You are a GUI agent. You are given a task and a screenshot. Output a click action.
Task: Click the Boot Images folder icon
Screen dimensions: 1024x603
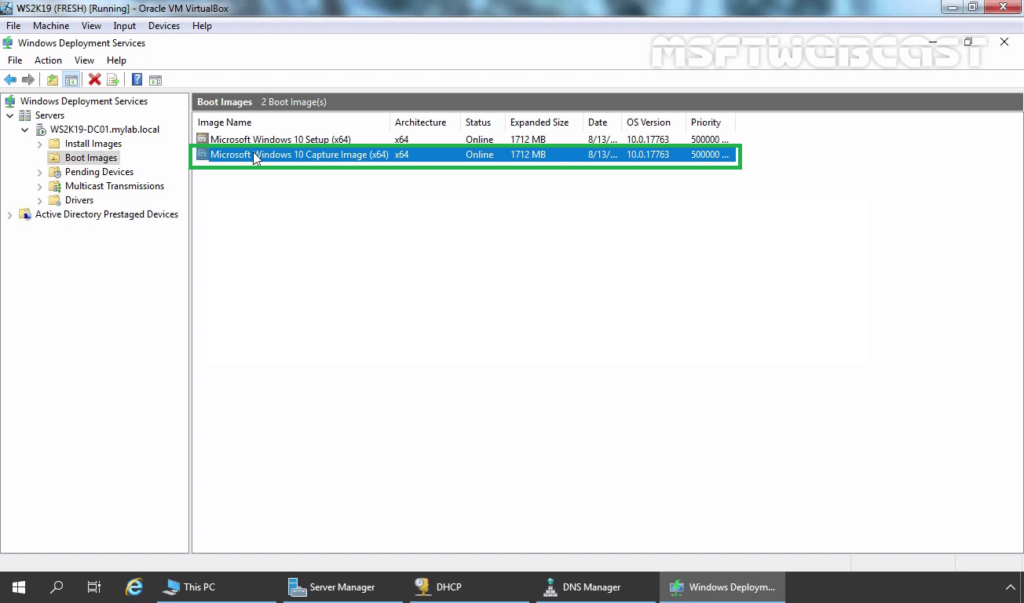pyautogui.click(x=55, y=157)
